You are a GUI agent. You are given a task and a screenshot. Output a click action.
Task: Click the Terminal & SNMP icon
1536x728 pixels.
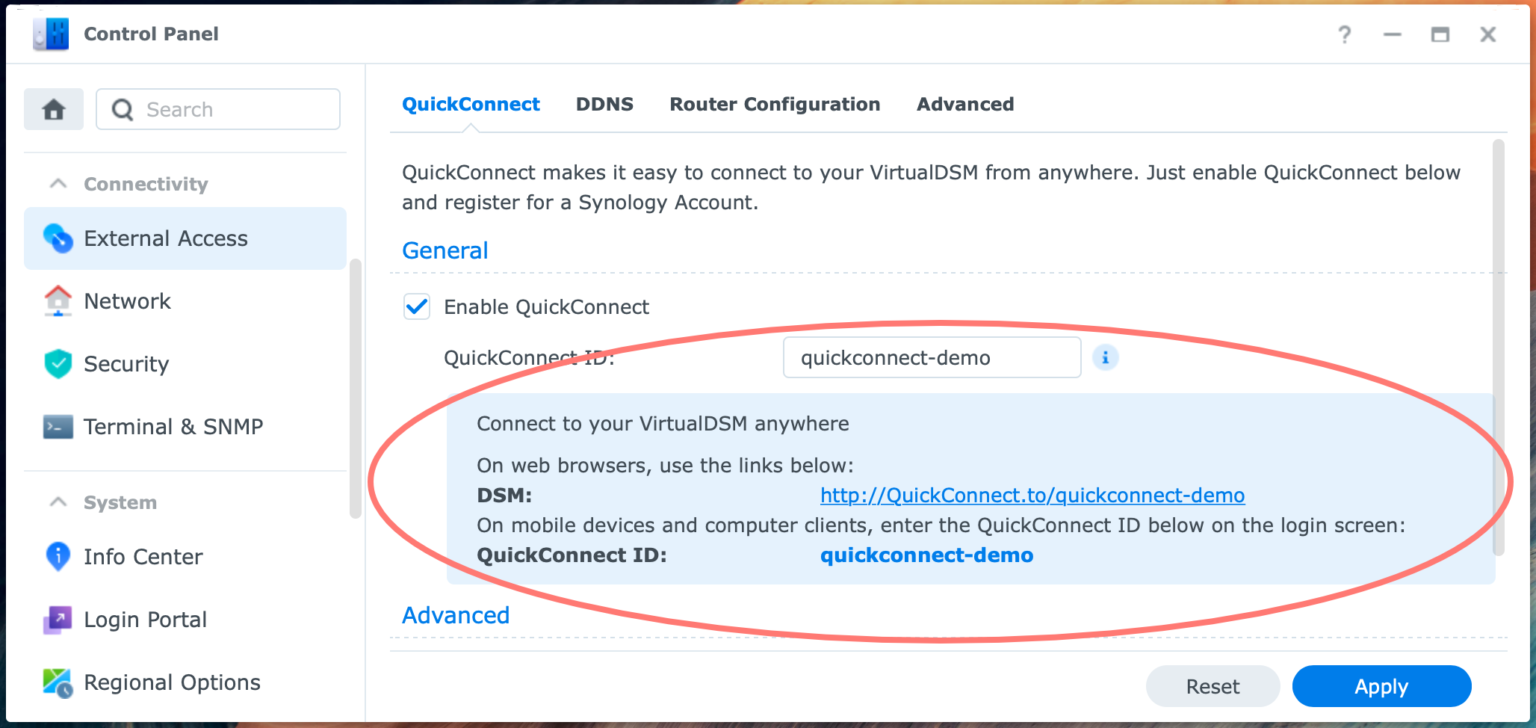57,427
